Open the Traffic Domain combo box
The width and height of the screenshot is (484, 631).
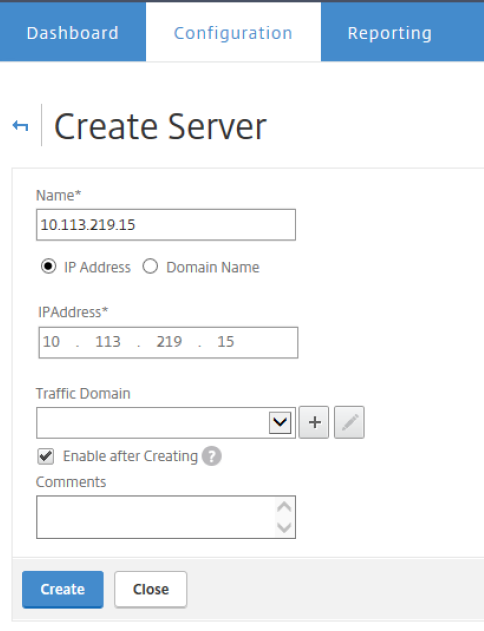[166, 423]
